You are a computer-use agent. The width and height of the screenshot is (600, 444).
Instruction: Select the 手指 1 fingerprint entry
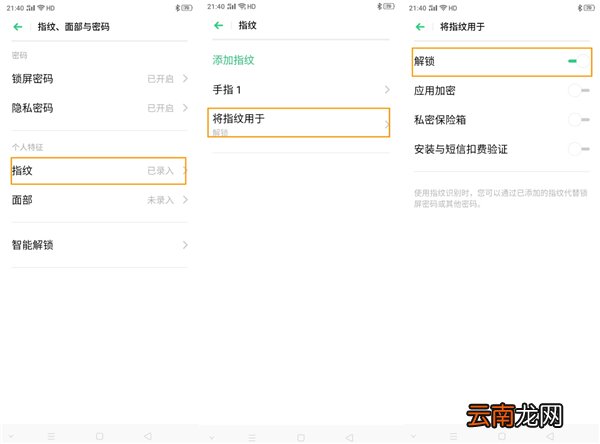click(x=301, y=90)
